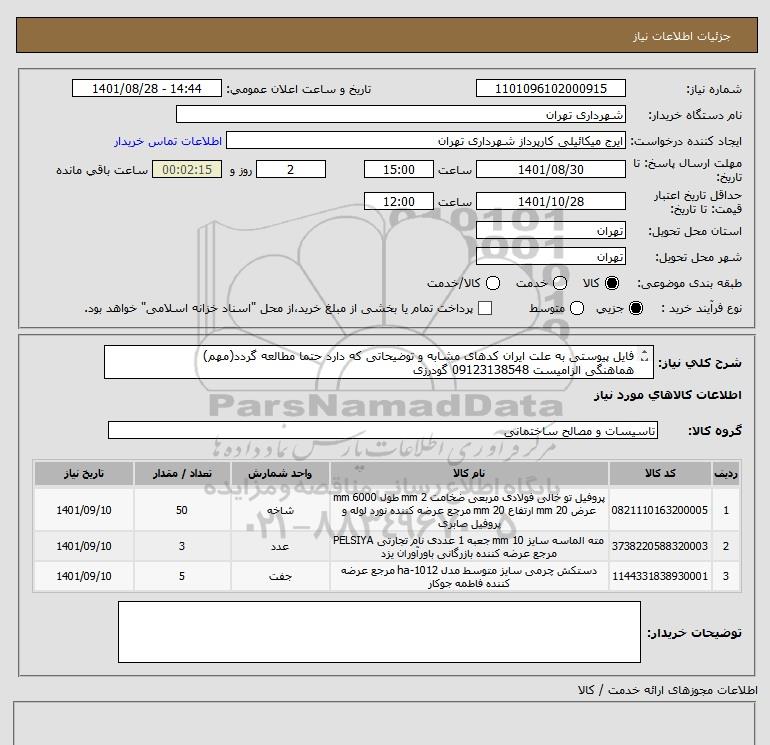Select item code 1144331838930001
Viewport: 770px width, 745px height.
tap(660, 576)
